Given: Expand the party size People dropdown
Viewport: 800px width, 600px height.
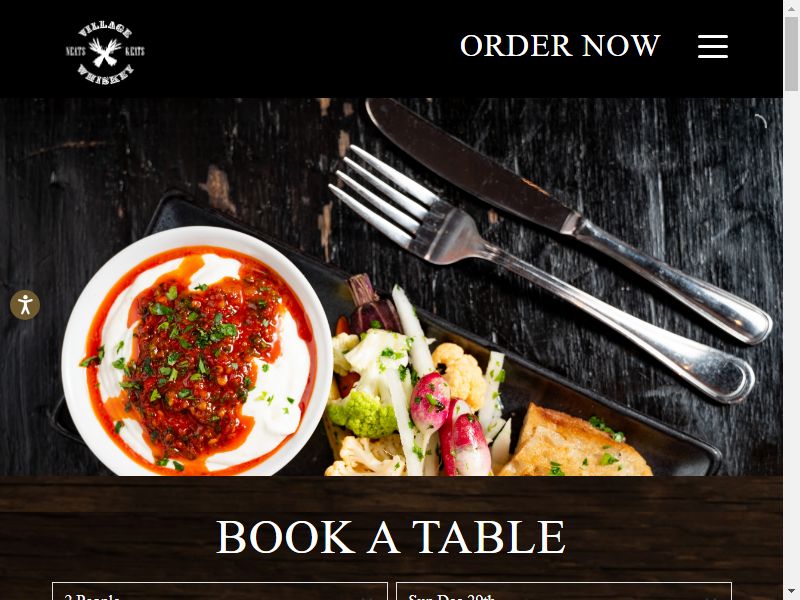Looking at the screenshot, I should click(x=220, y=591).
